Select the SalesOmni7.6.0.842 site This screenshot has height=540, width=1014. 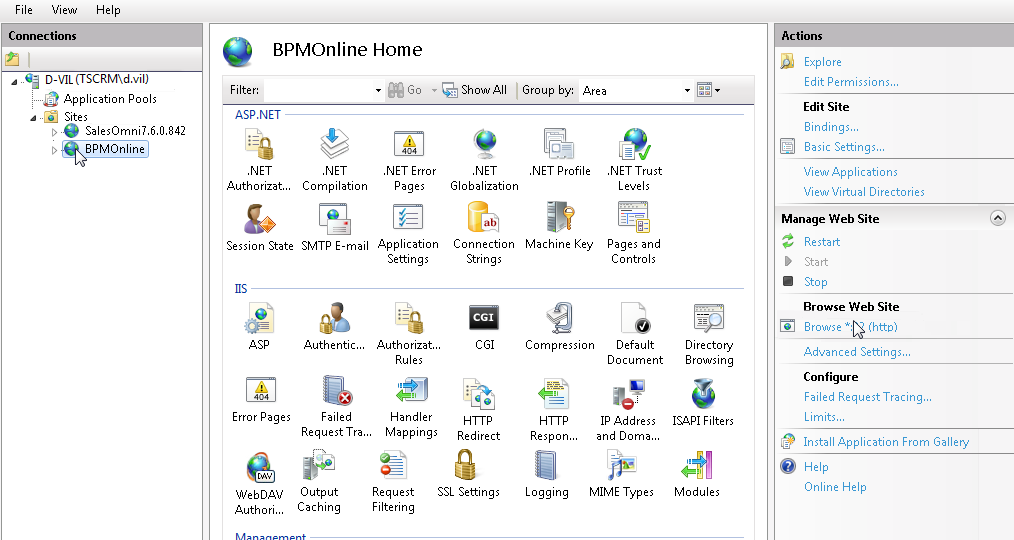135,131
